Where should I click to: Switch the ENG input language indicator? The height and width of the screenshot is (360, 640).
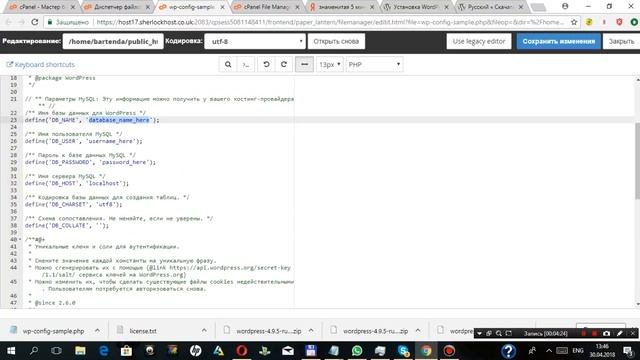[578, 351]
